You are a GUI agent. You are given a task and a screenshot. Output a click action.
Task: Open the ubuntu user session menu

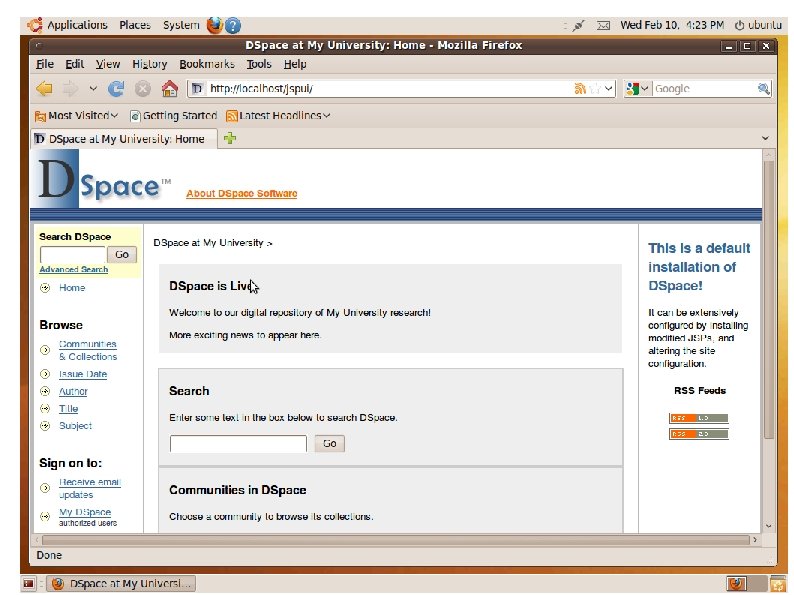point(759,25)
